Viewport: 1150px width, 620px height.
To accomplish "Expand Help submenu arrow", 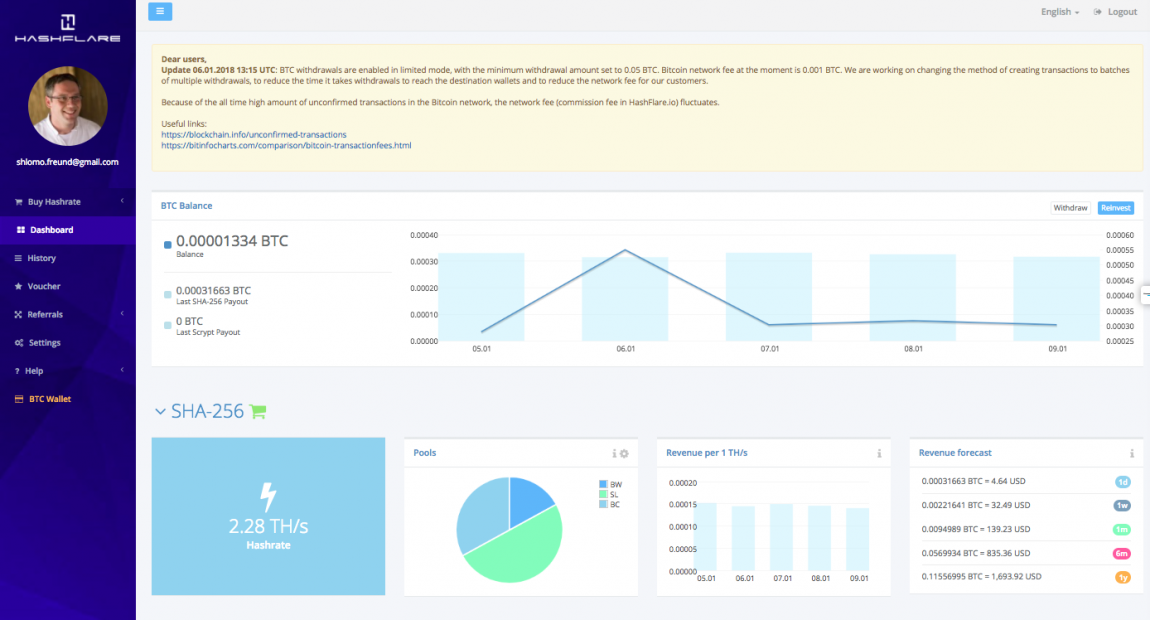I will pos(122,371).
